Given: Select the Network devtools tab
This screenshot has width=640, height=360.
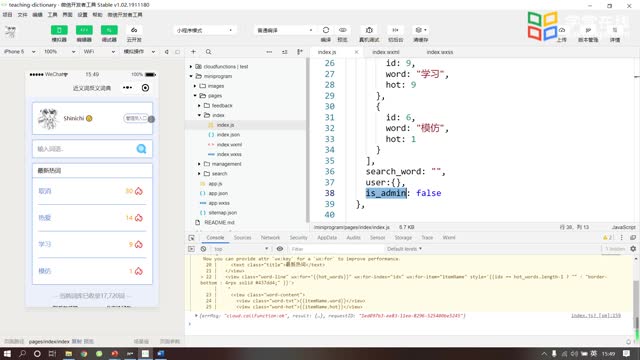Looking at the screenshot, I should [270, 238].
